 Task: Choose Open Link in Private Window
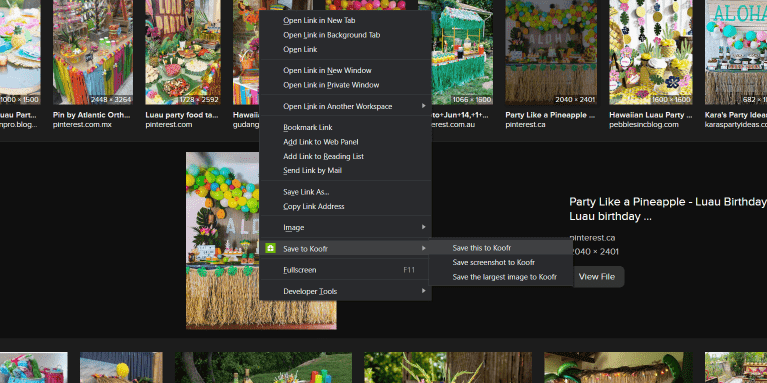pos(345,85)
